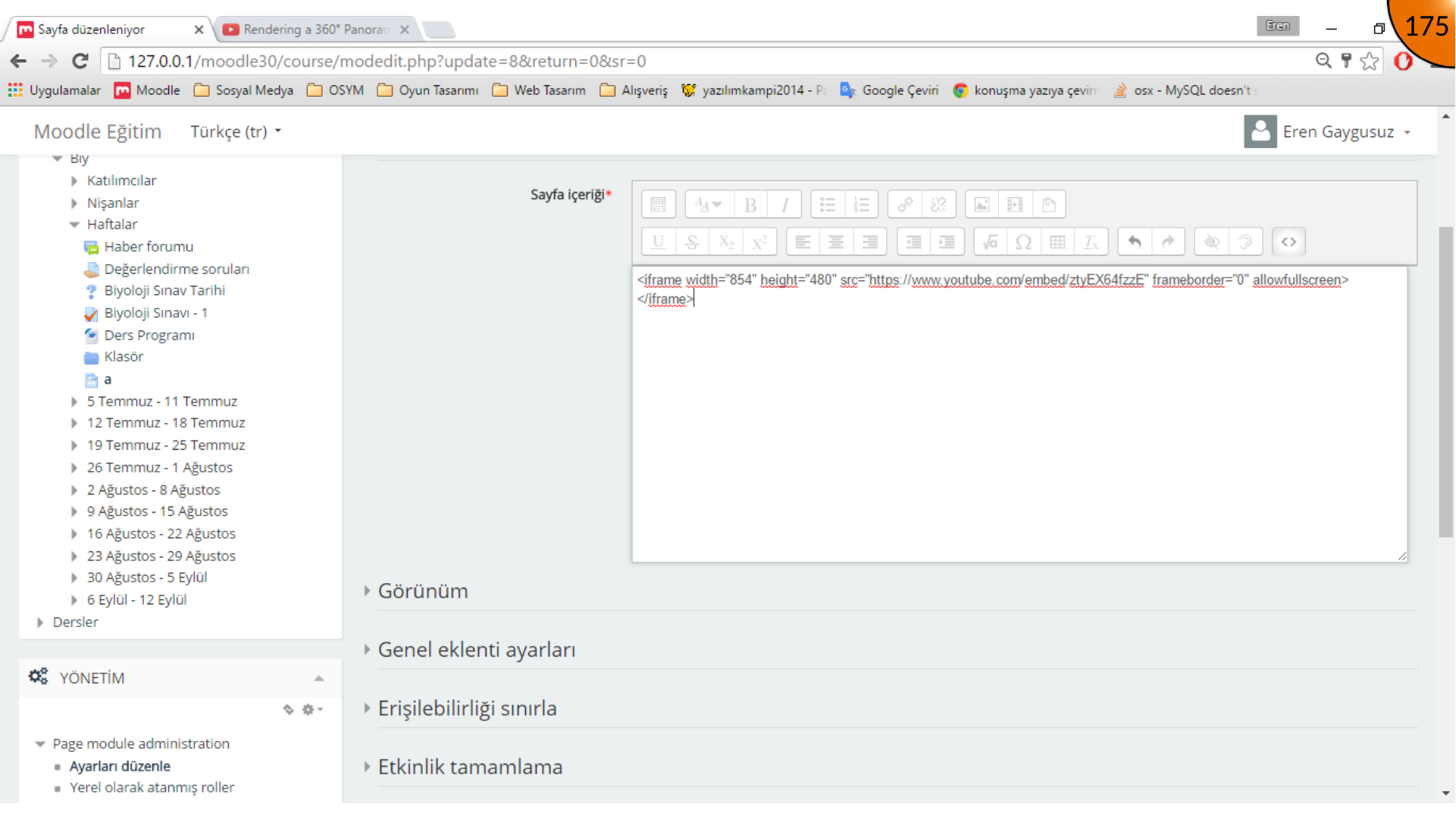Insert a special character (omega)
The height and width of the screenshot is (819, 1456).
click(1023, 242)
